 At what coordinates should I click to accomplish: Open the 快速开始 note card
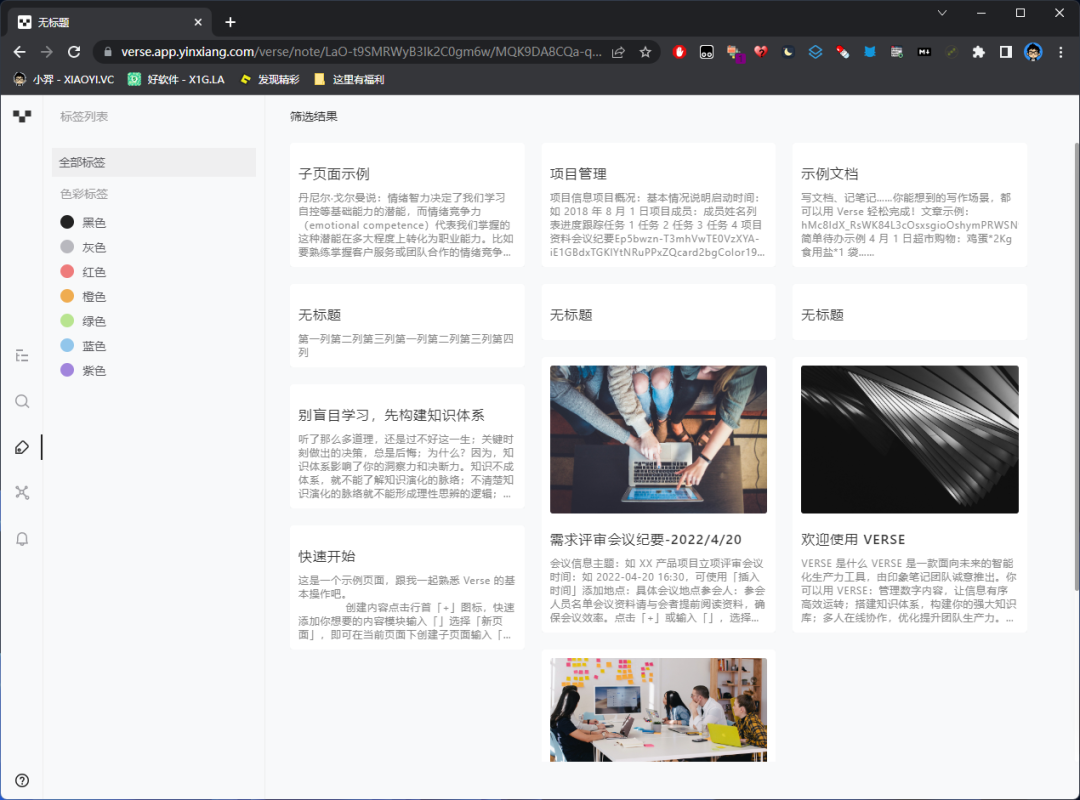pyautogui.click(x=407, y=585)
